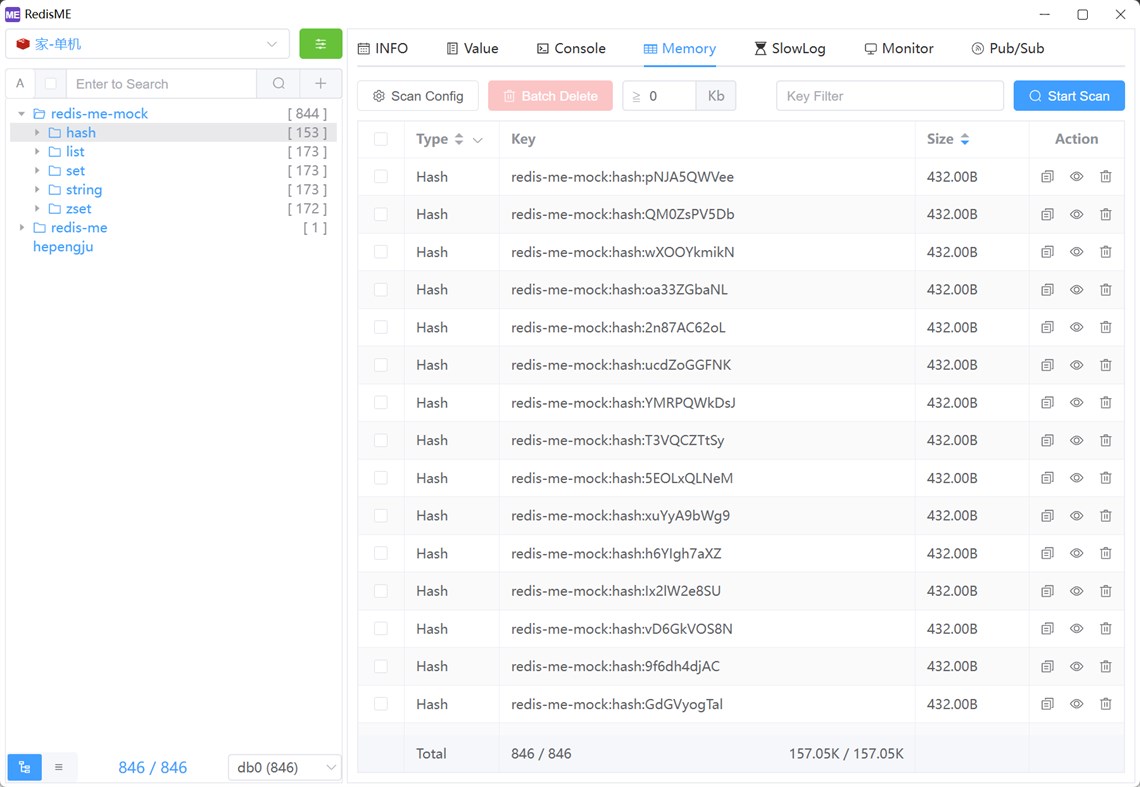Go to the Pub/Sub tab
Image resolution: width=1140 pixels, height=787 pixels.
[x=1008, y=48]
